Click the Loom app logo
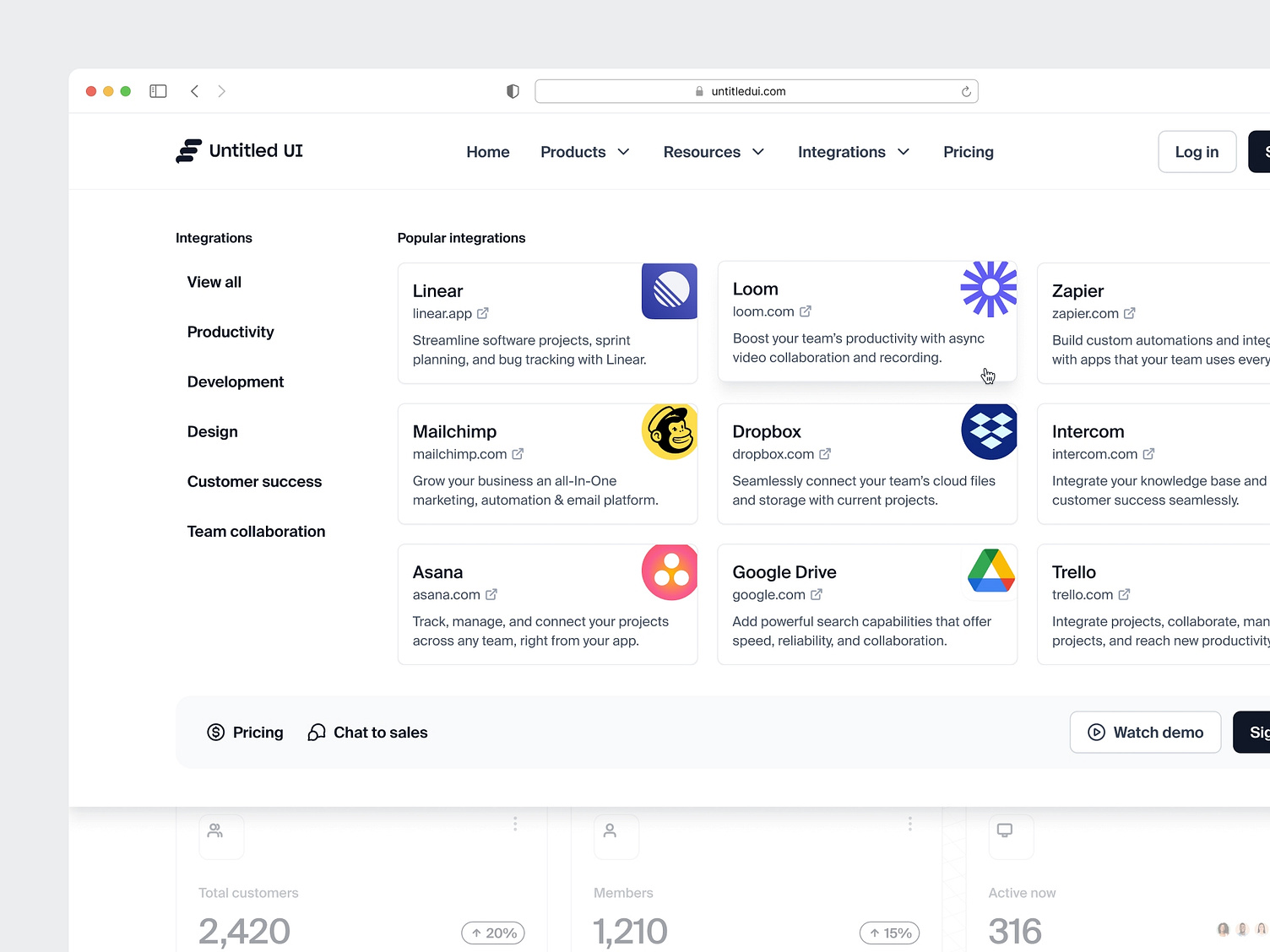 pos(989,289)
